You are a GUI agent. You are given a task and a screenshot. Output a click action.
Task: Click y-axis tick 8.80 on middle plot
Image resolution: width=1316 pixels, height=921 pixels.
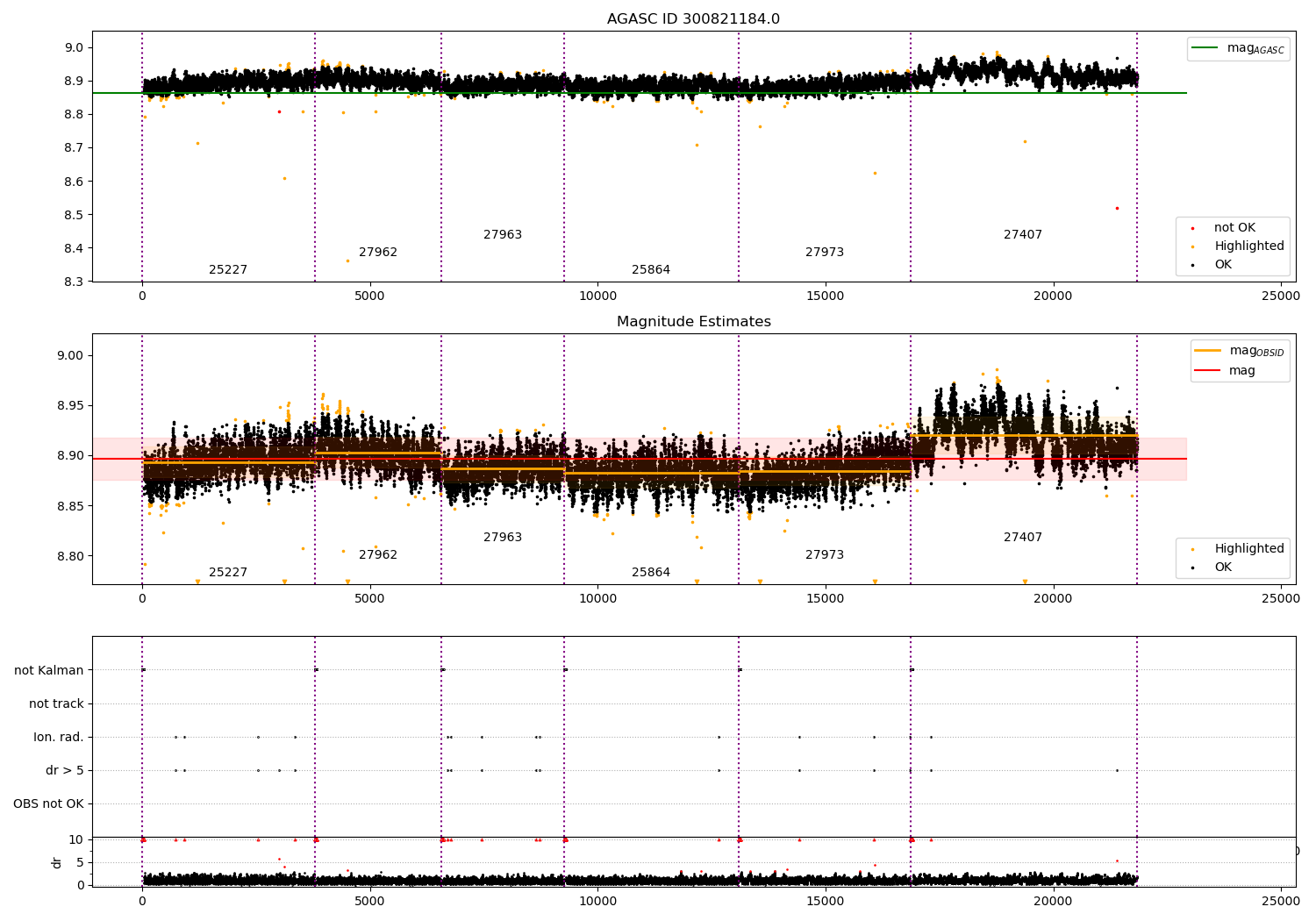(x=72, y=556)
